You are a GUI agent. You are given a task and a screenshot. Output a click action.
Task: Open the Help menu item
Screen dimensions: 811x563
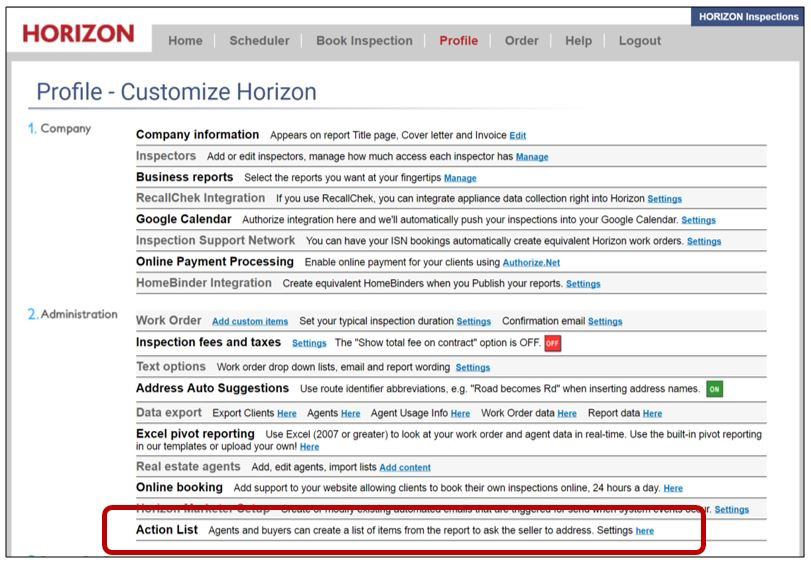578,41
